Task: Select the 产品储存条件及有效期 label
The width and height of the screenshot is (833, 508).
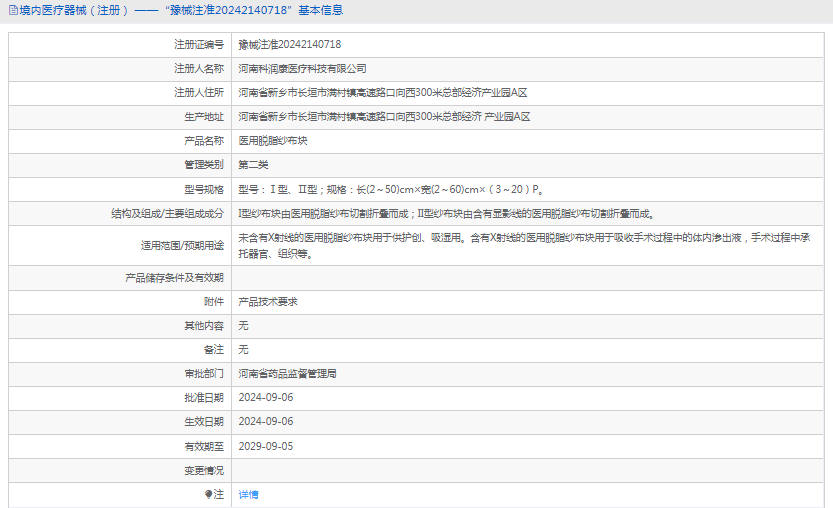Action: point(174,278)
